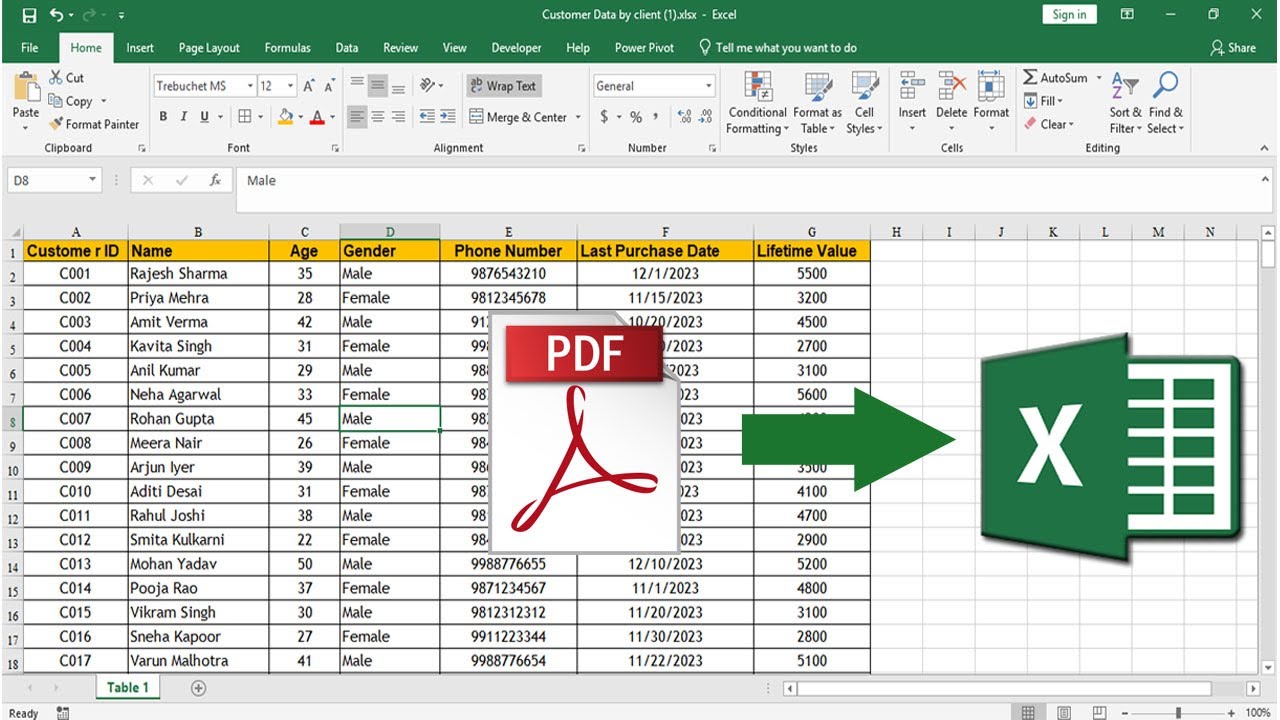
Task: Open Ribbon Display Options icon
Action: (1127, 15)
